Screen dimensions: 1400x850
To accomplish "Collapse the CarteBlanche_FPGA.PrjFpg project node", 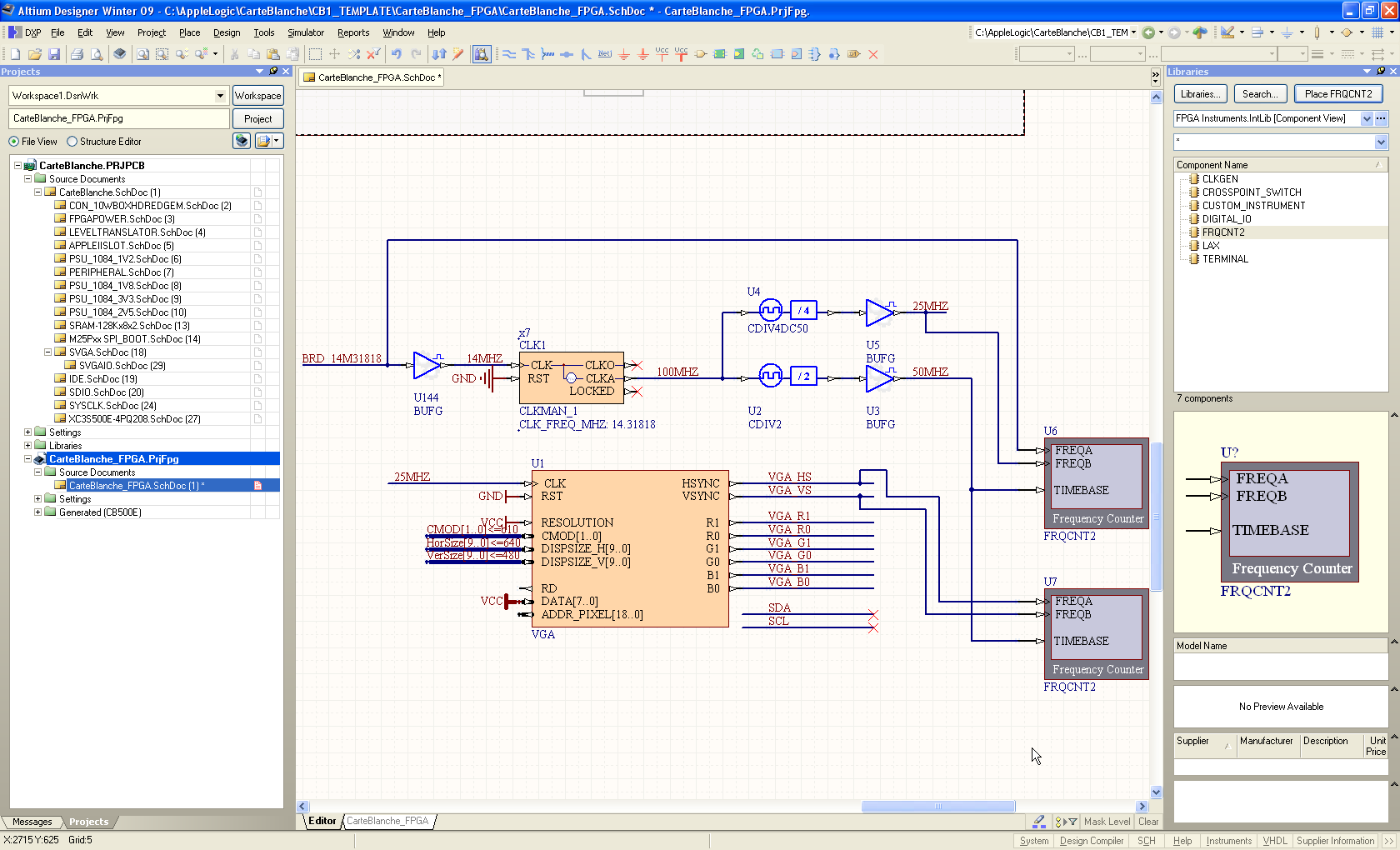I will tap(27, 459).
